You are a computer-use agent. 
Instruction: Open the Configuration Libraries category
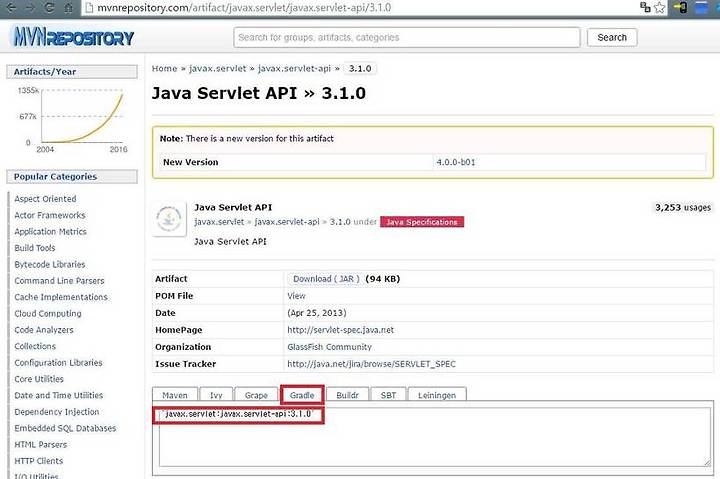click(x=58, y=363)
